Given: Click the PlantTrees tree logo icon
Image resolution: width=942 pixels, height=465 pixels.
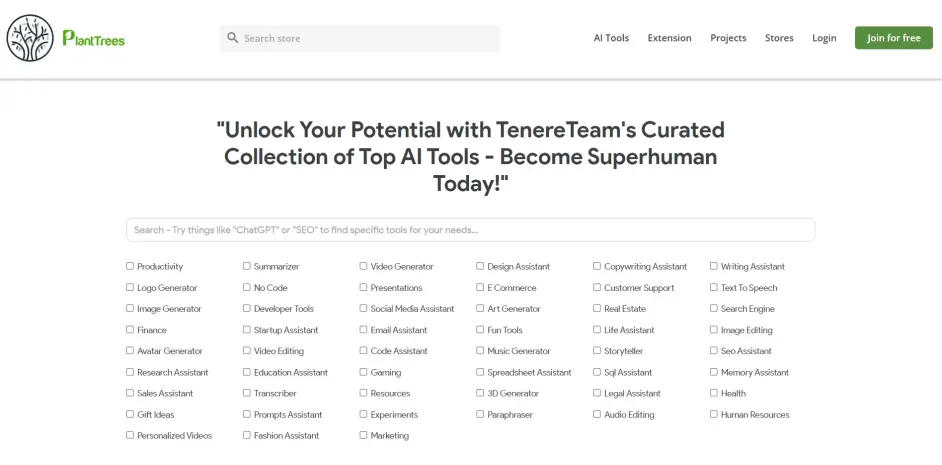Looking at the screenshot, I should click(x=30, y=38).
